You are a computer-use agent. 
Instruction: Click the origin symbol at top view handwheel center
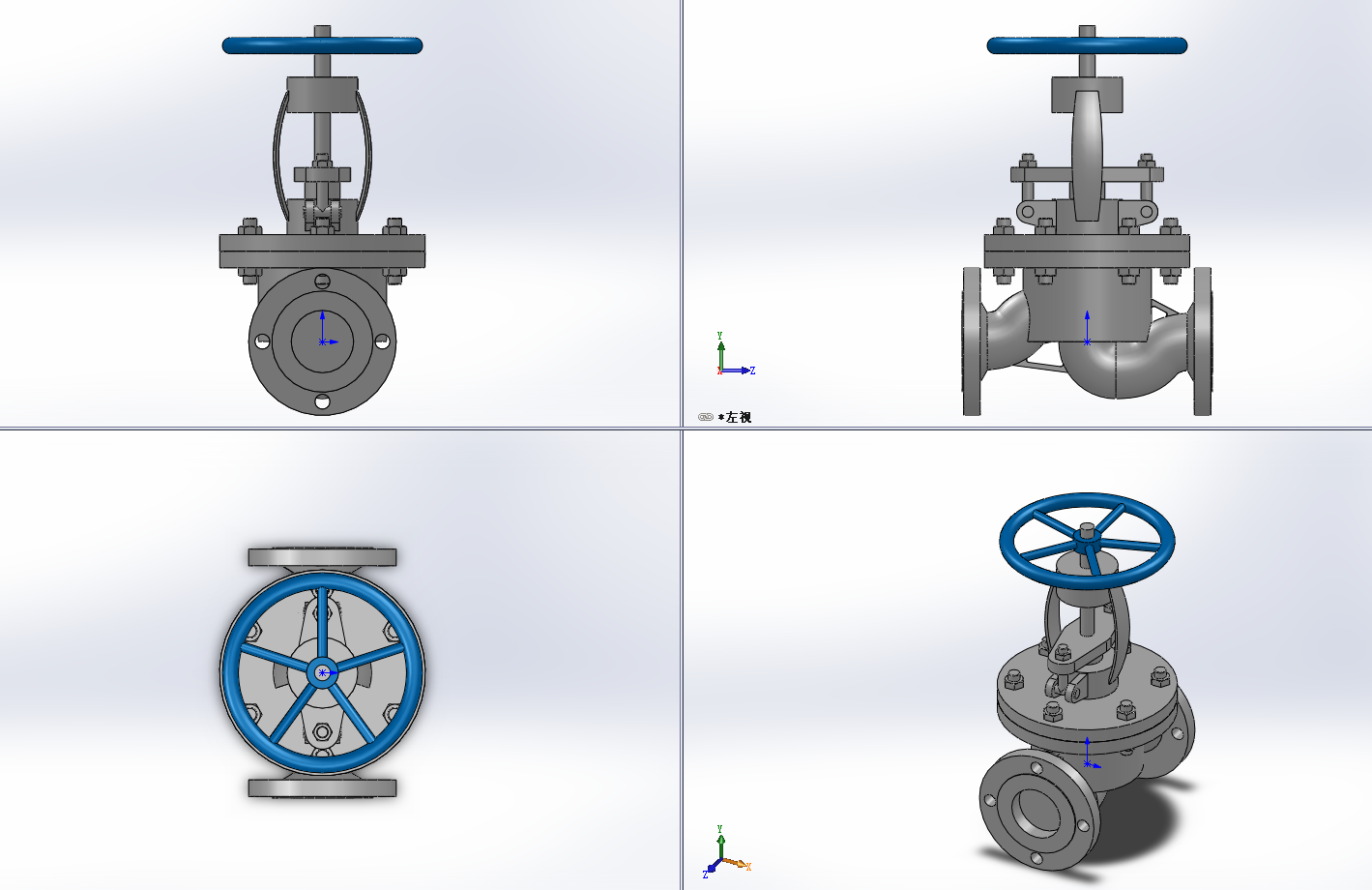click(x=321, y=670)
